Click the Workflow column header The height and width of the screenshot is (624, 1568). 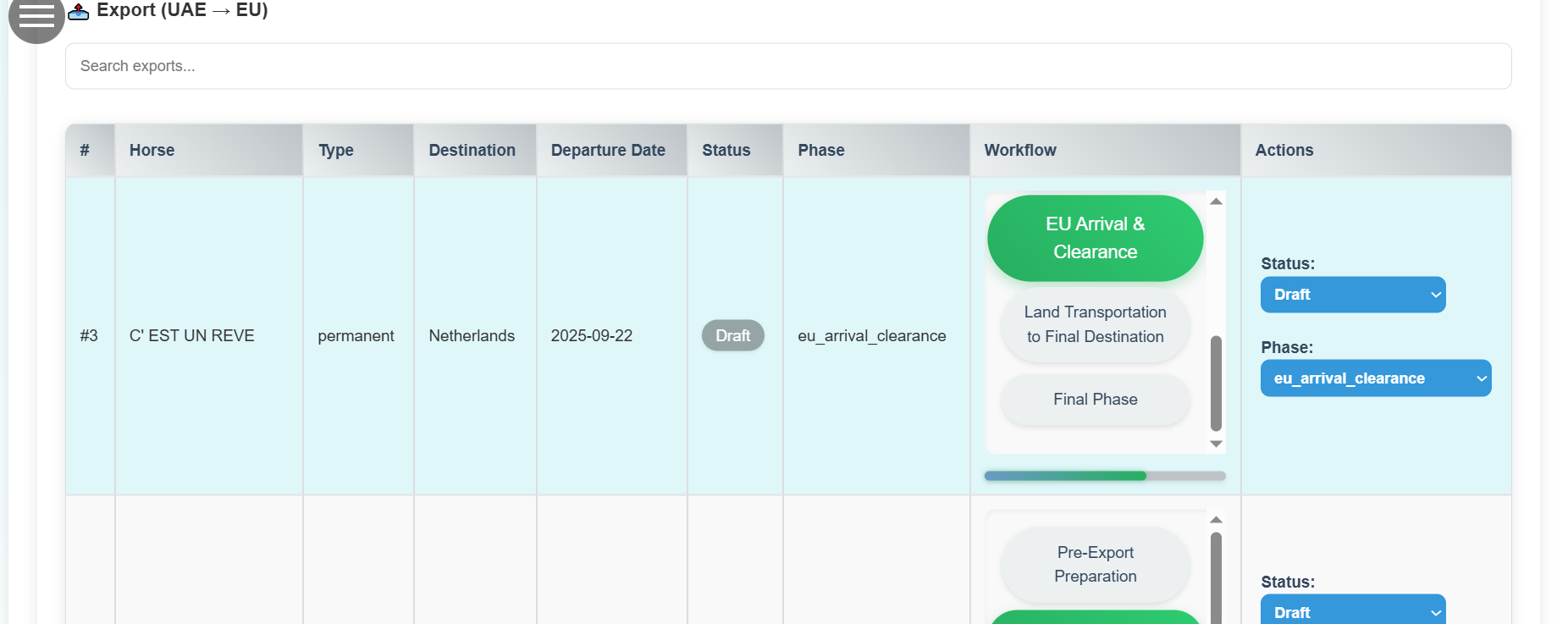(x=1020, y=150)
